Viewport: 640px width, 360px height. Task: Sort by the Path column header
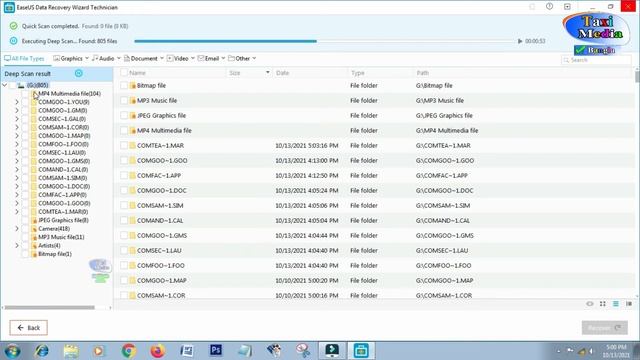pos(422,73)
